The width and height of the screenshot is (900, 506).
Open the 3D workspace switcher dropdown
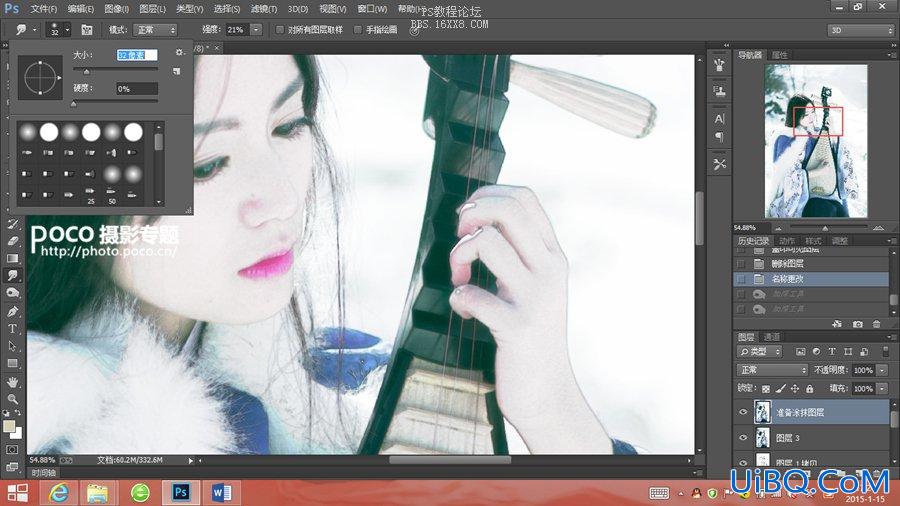(860, 30)
